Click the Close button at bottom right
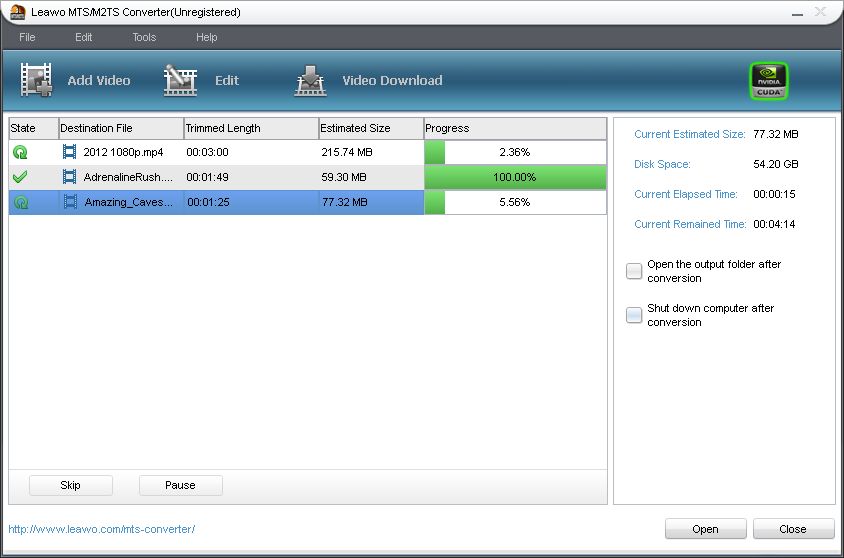Screen dimensions: 844x558 click(x=793, y=529)
